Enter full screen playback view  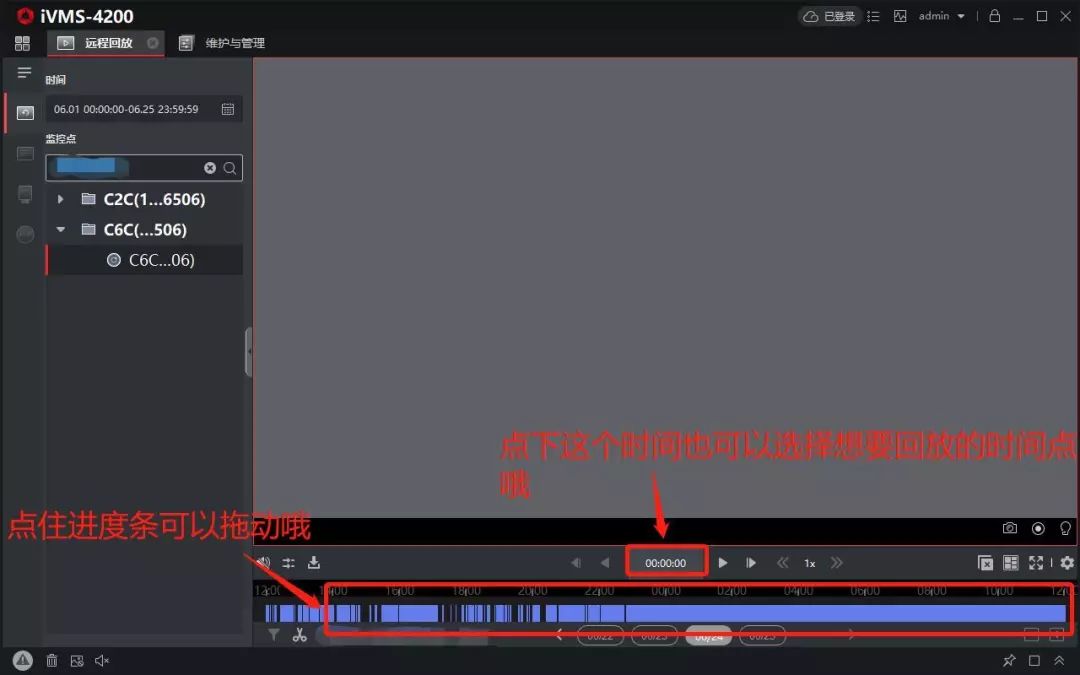coord(1036,563)
